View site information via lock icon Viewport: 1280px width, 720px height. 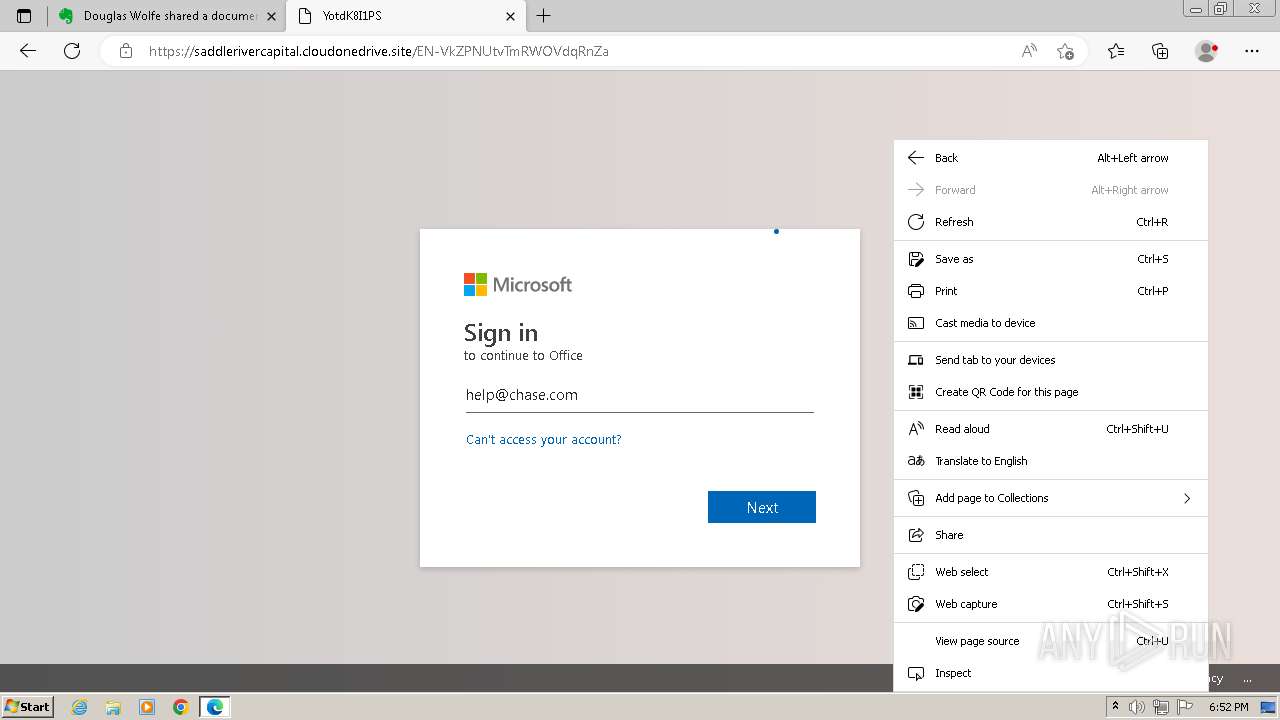(x=126, y=51)
